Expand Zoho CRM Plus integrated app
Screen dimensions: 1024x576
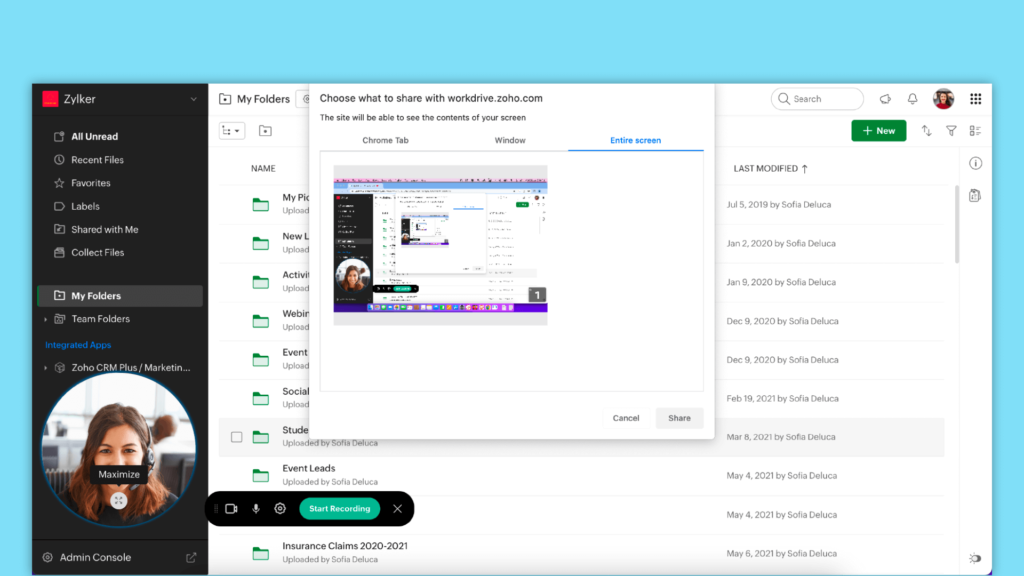point(45,368)
